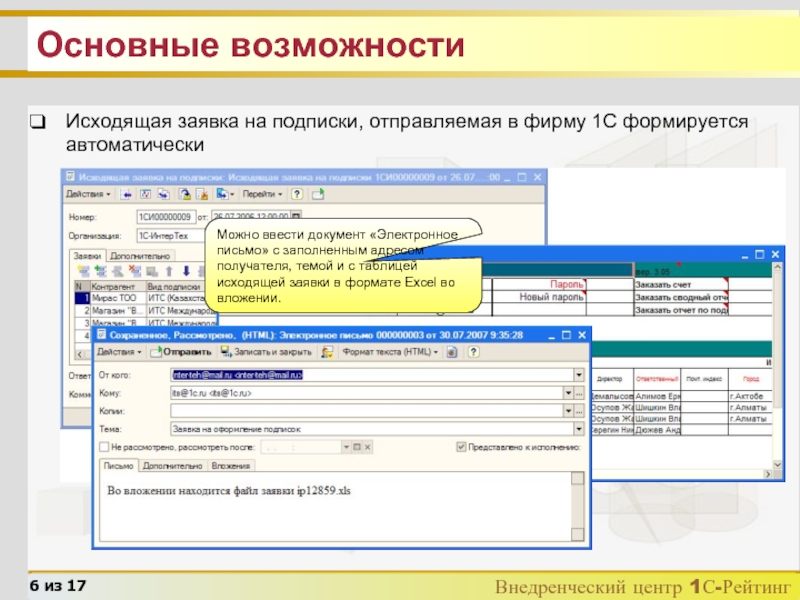Click the third icon after Действия in the заявка toolbar
The image size is (800, 600).
(x=163, y=194)
